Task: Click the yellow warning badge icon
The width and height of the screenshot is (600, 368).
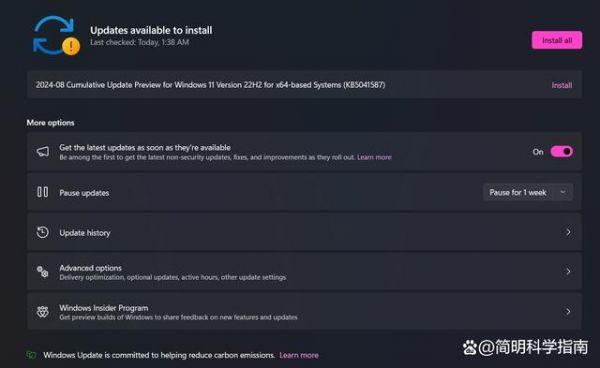Action: [71, 46]
